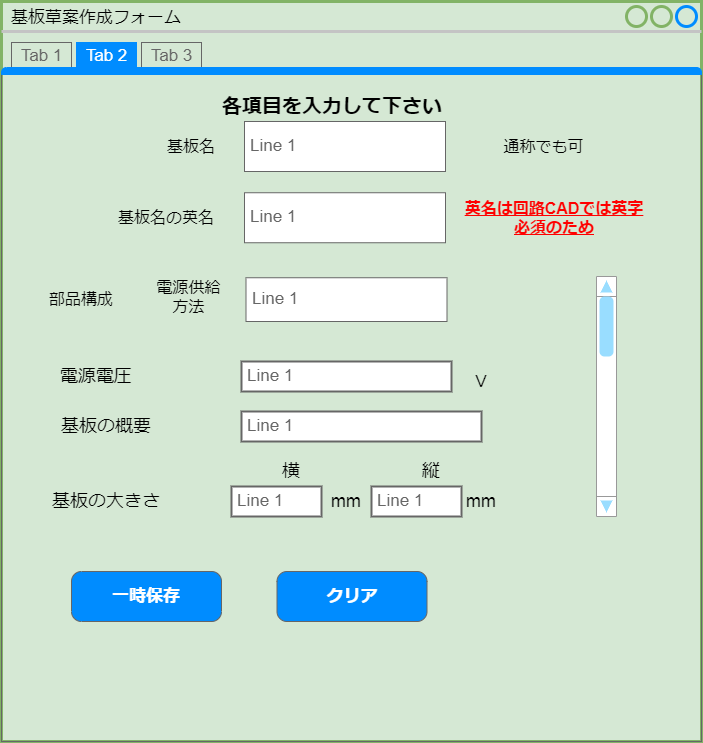Image resolution: width=703 pixels, height=743 pixels.
Task: Click the scrollbar up arrow
Action: tap(606, 287)
